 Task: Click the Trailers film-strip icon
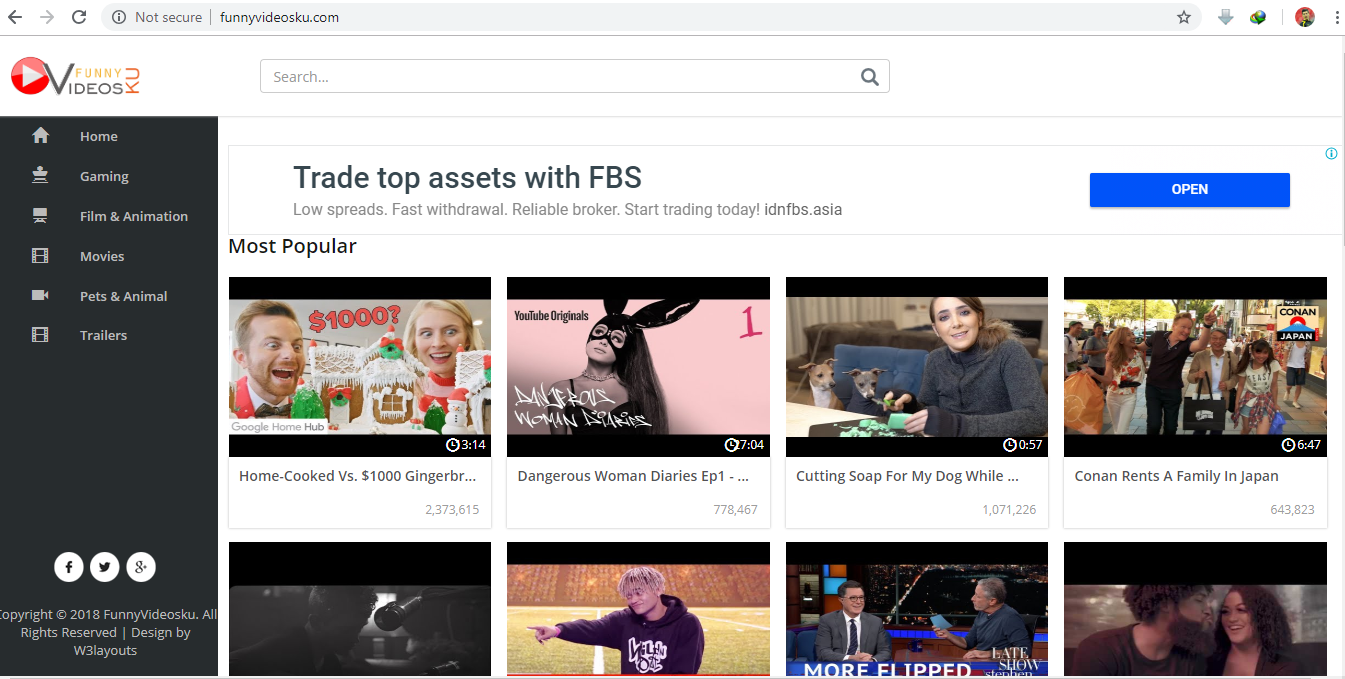click(40, 335)
